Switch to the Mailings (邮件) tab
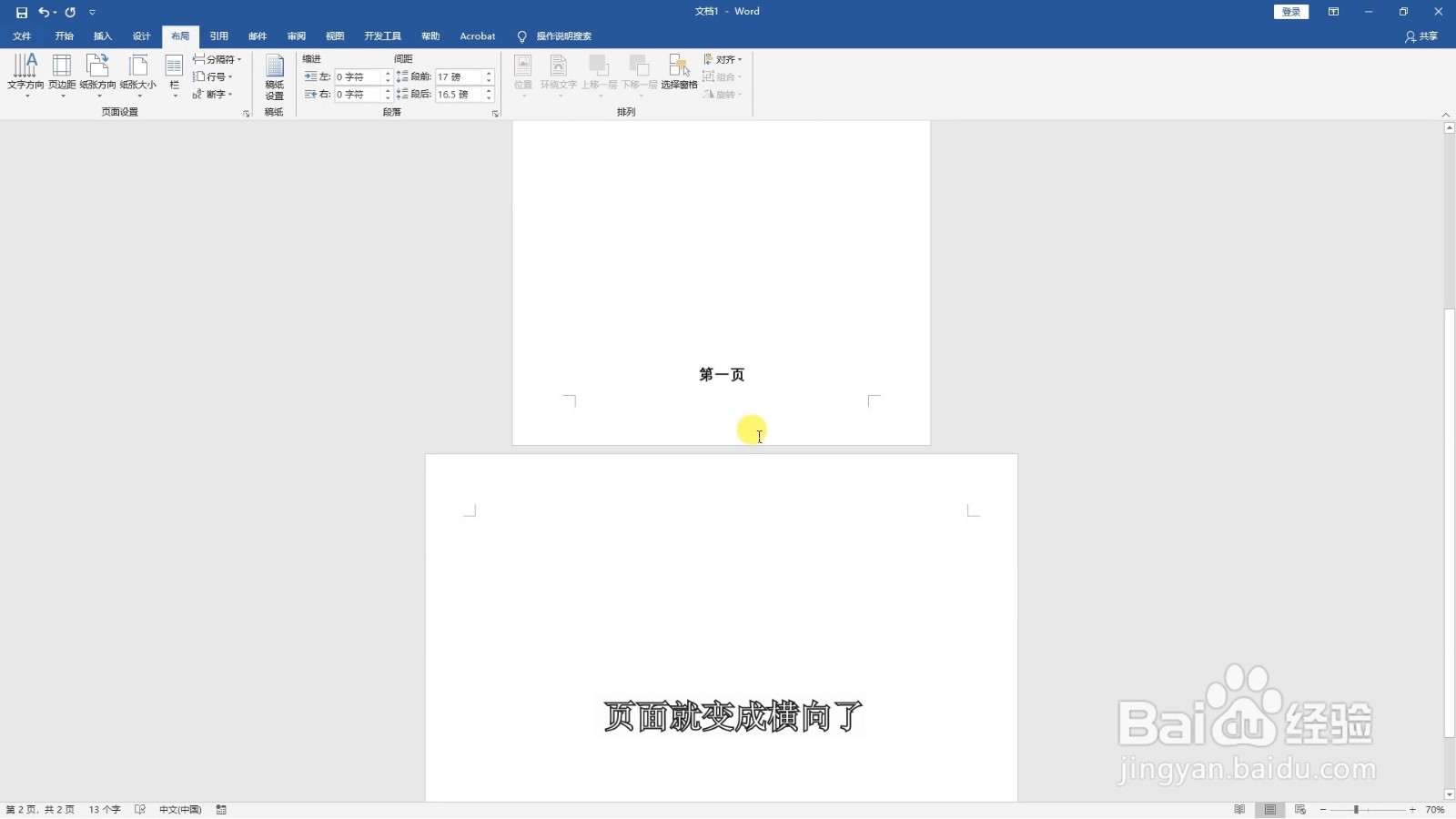Screen dimensions: 1456x819 [258, 36]
